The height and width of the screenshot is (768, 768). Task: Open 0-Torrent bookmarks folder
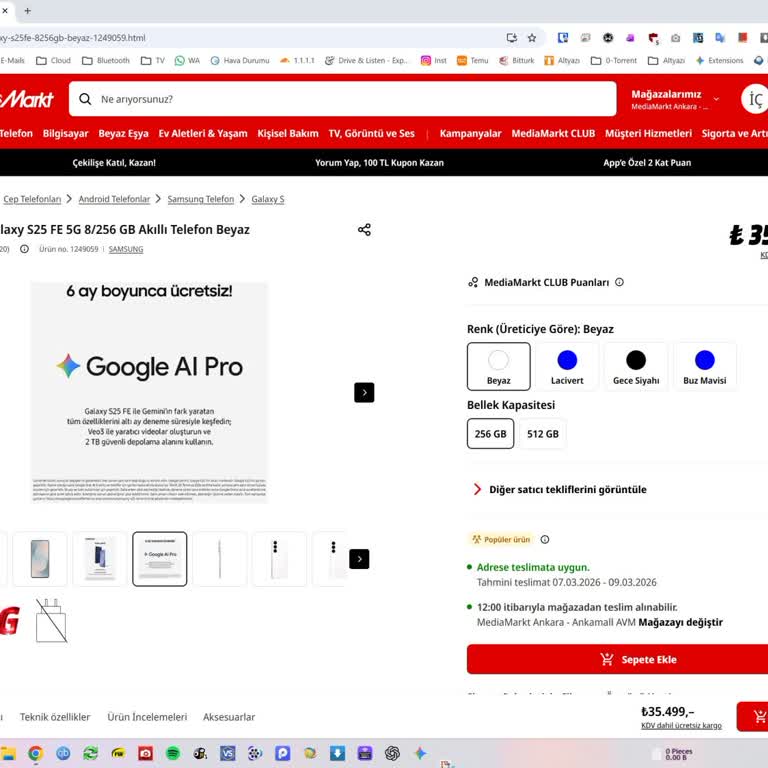(614, 60)
